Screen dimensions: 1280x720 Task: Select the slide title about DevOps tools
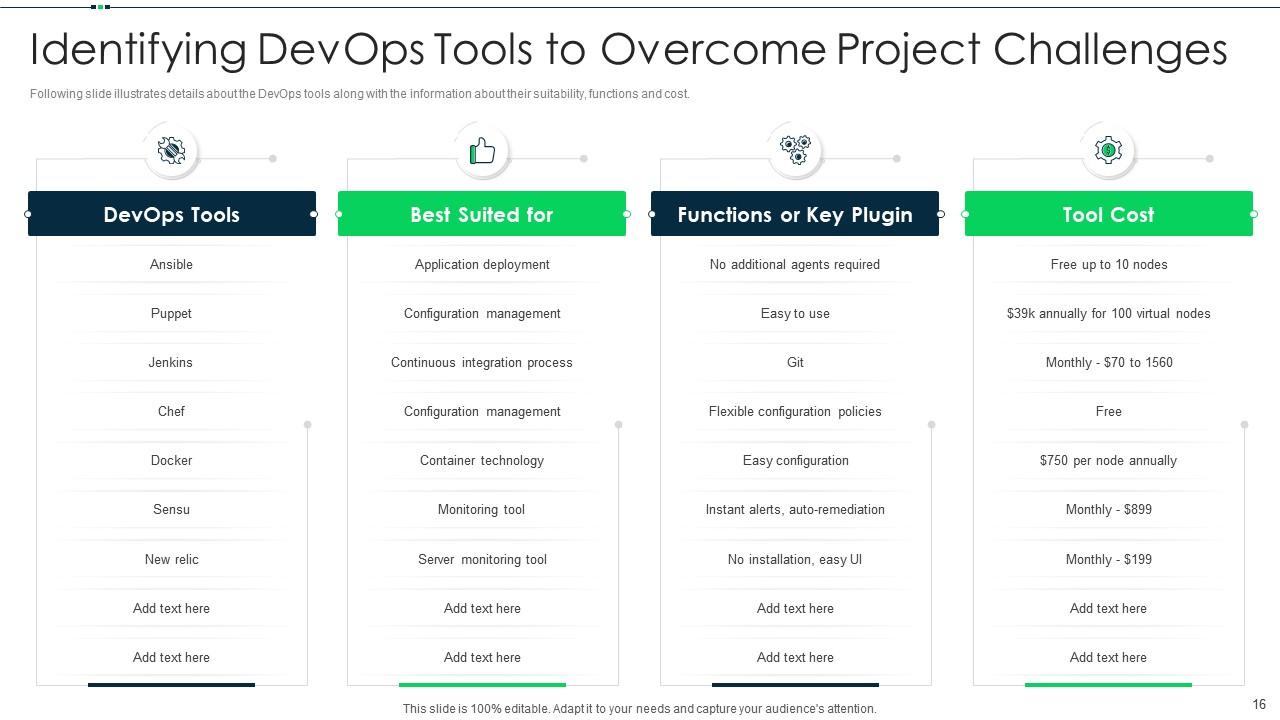click(x=628, y=49)
